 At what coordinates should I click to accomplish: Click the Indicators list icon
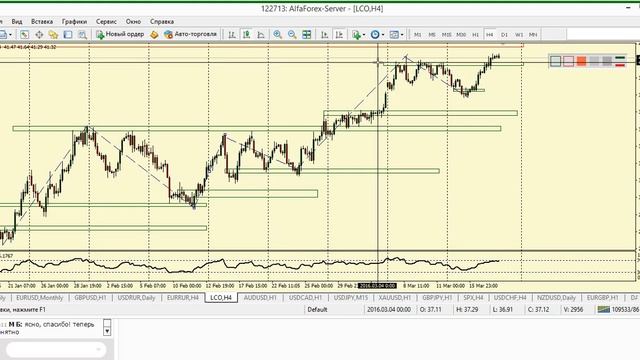pyautogui.click(x=356, y=35)
